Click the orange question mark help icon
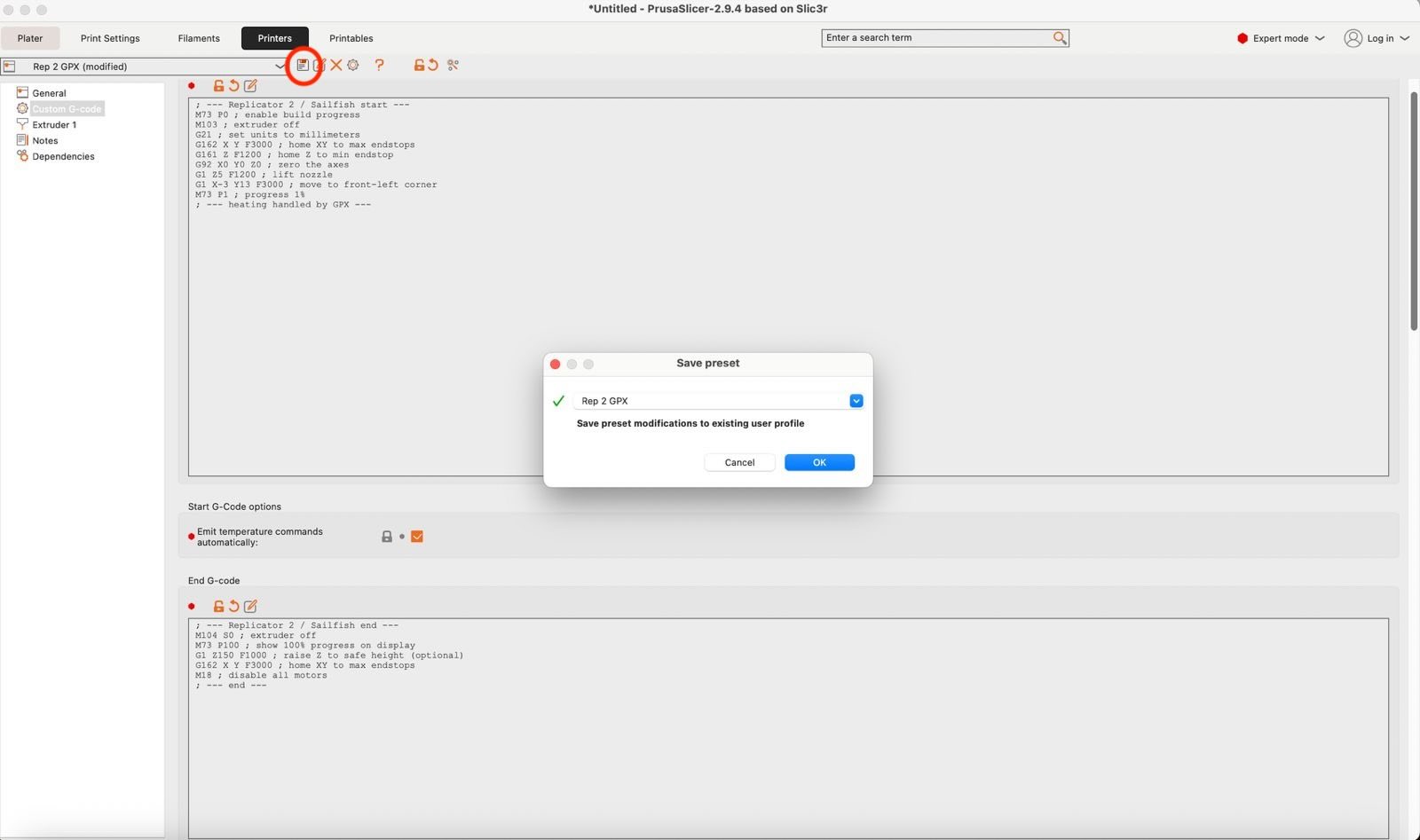 pyautogui.click(x=380, y=65)
